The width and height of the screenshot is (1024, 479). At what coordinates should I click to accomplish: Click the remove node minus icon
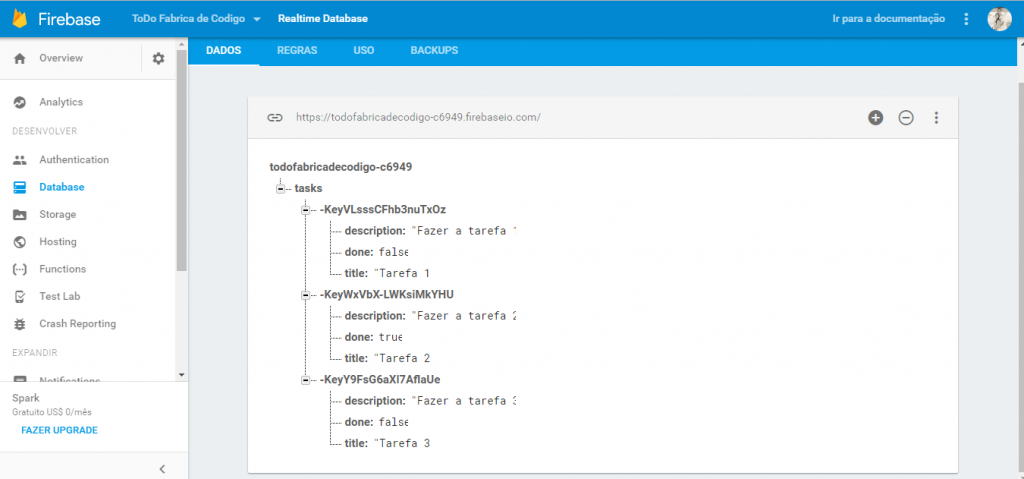tap(906, 118)
